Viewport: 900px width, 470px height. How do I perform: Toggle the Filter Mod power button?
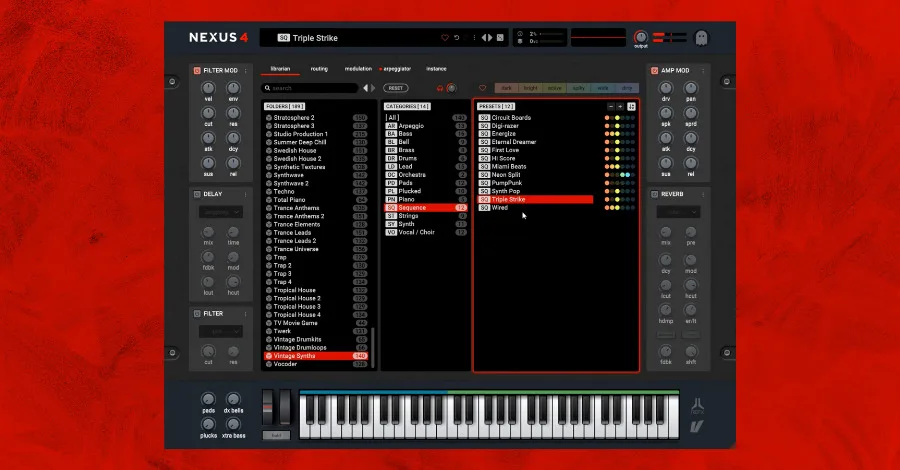(197, 71)
